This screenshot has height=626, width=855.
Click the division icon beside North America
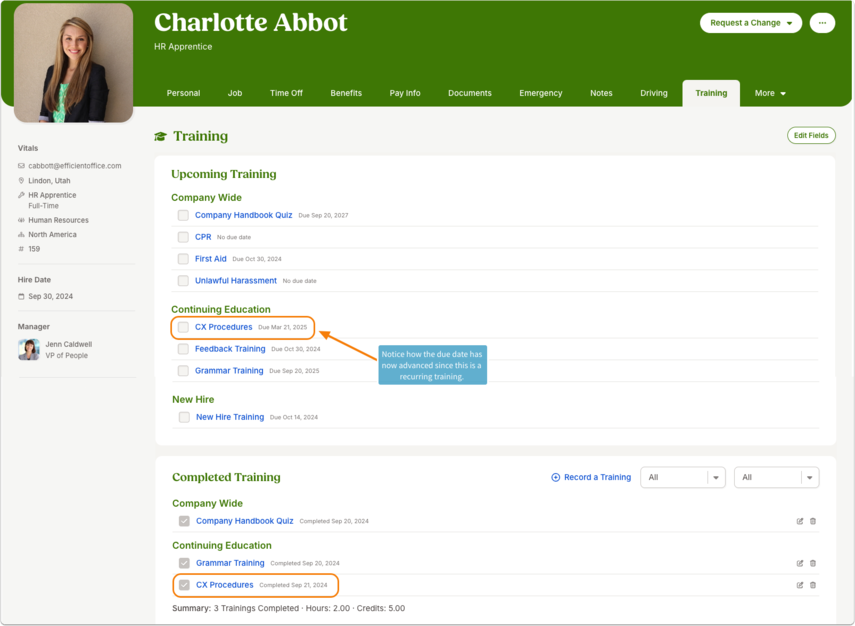pos(21,234)
